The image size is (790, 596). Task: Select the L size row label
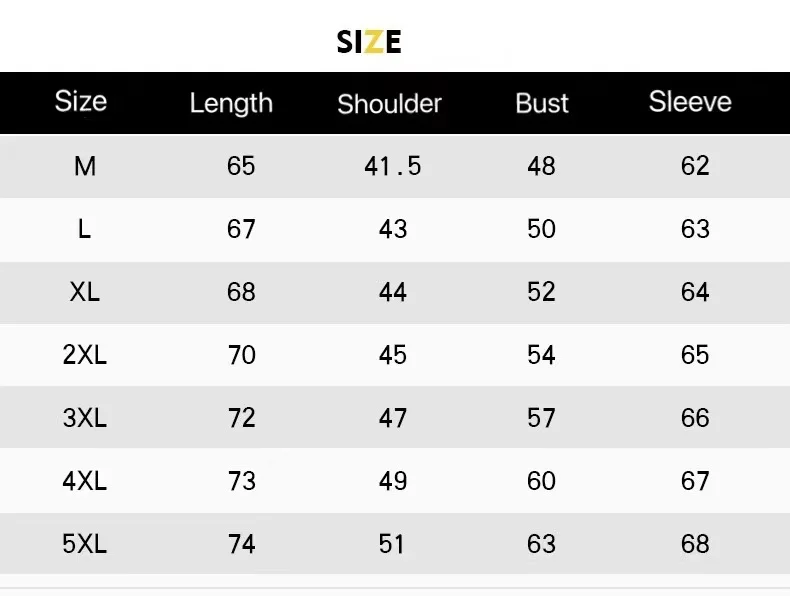(85, 229)
